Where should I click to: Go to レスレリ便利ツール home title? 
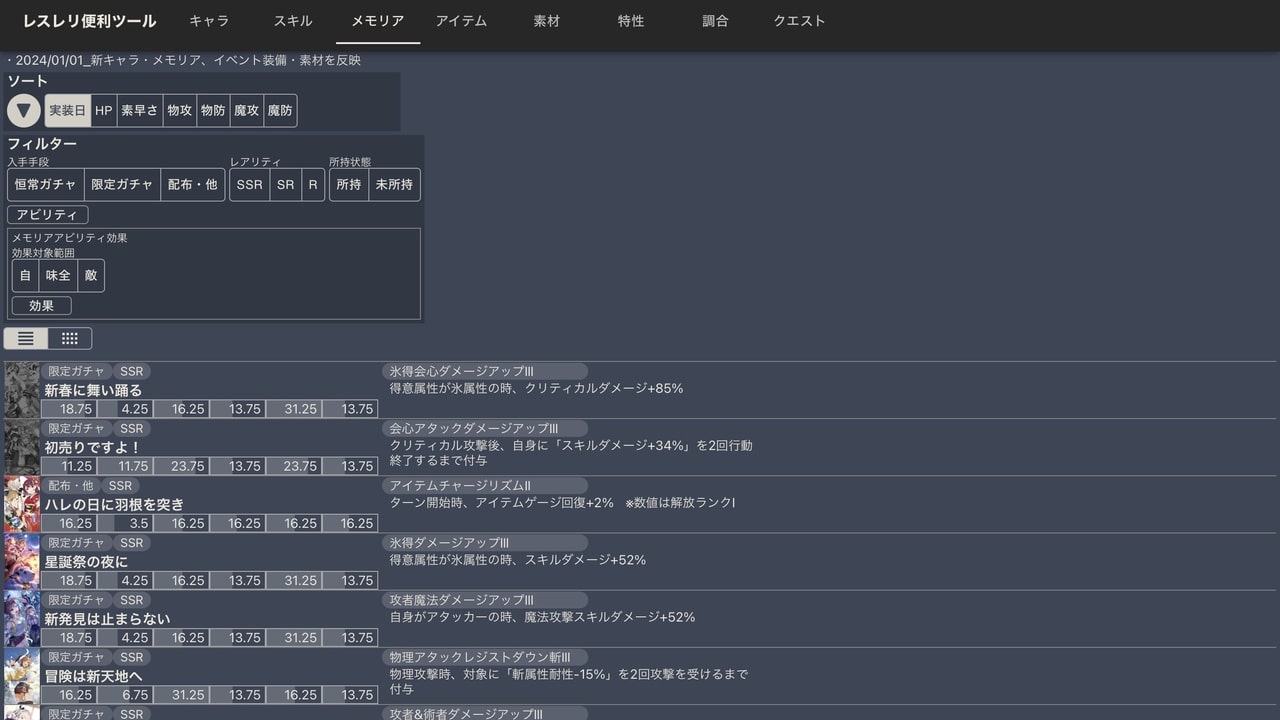point(90,21)
